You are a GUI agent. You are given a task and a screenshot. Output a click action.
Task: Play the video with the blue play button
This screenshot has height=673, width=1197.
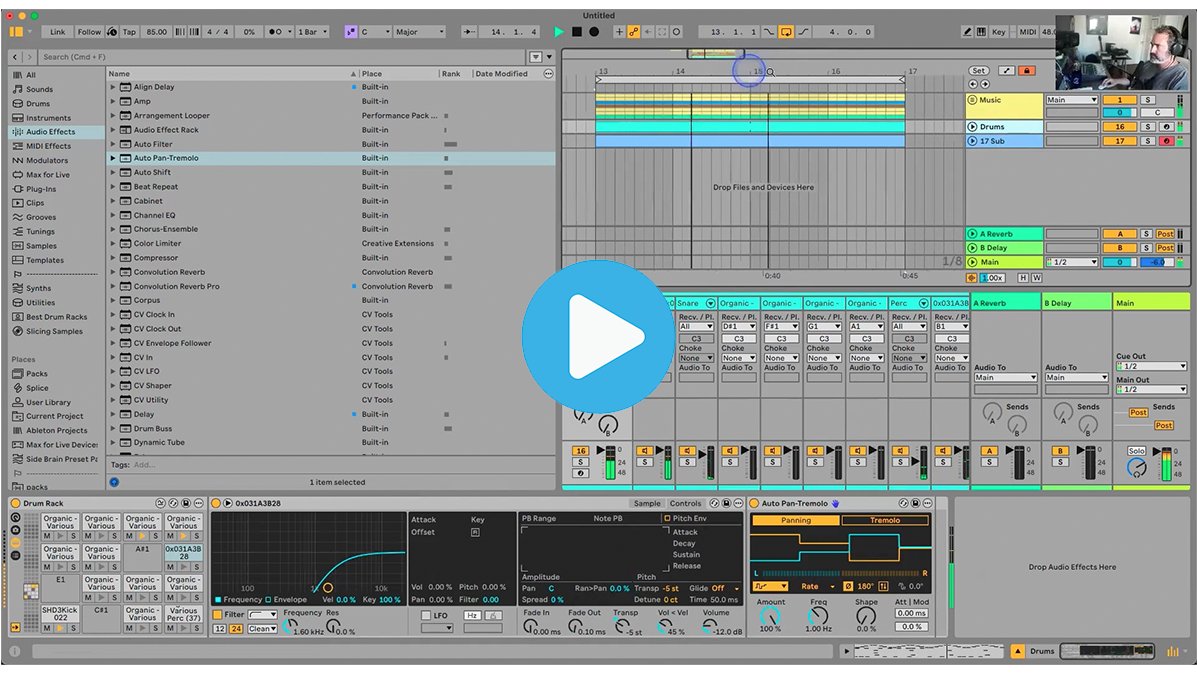pyautogui.click(x=598, y=336)
